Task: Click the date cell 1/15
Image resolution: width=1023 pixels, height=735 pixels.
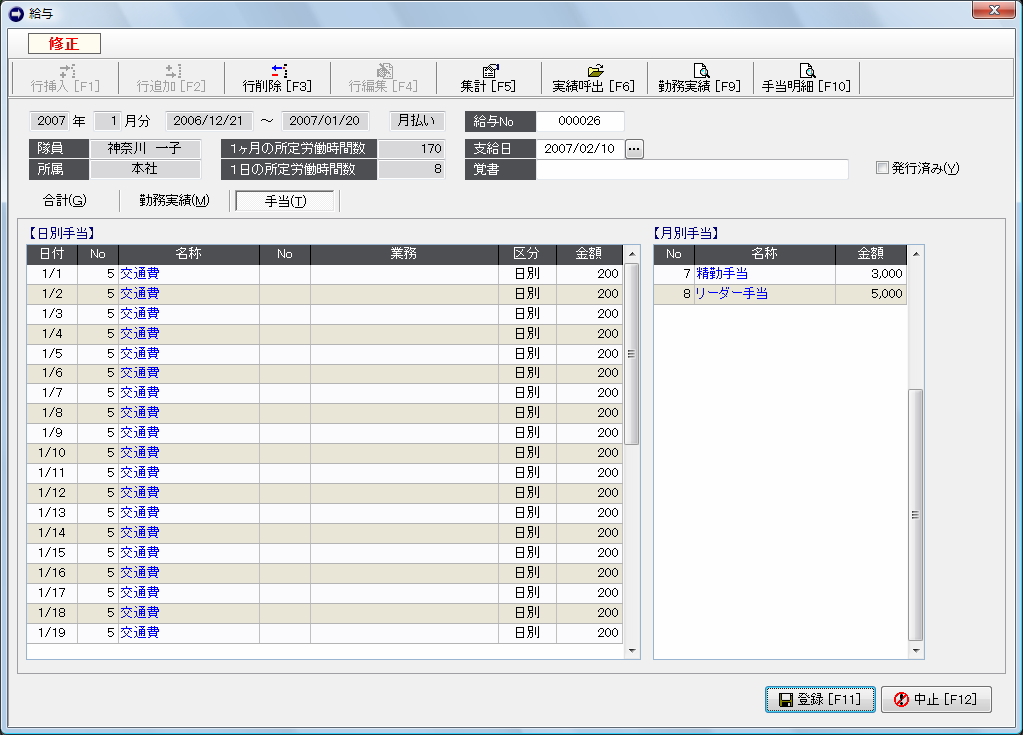Action: coord(52,552)
